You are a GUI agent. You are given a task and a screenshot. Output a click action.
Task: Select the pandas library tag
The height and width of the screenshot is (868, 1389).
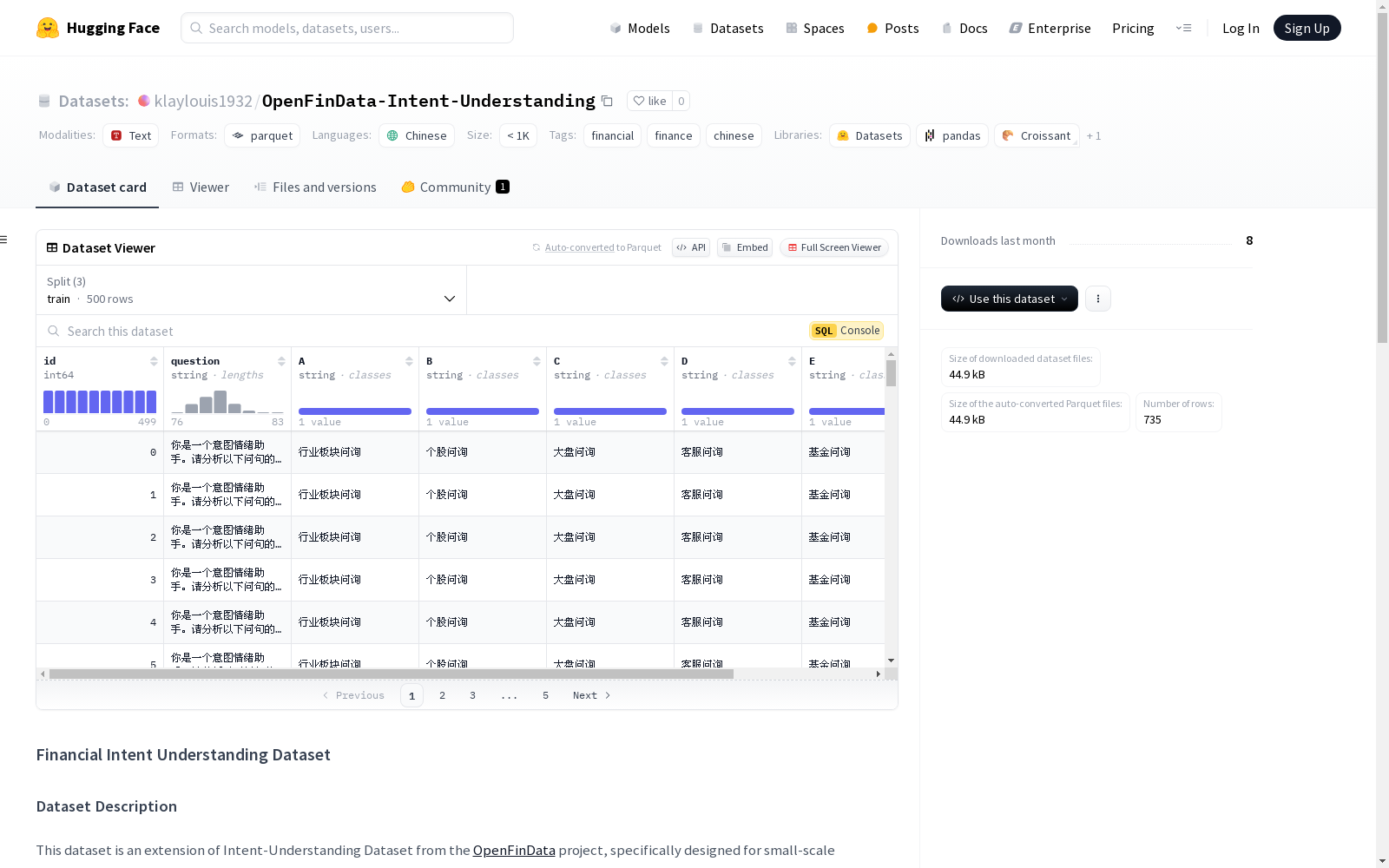[x=952, y=135]
